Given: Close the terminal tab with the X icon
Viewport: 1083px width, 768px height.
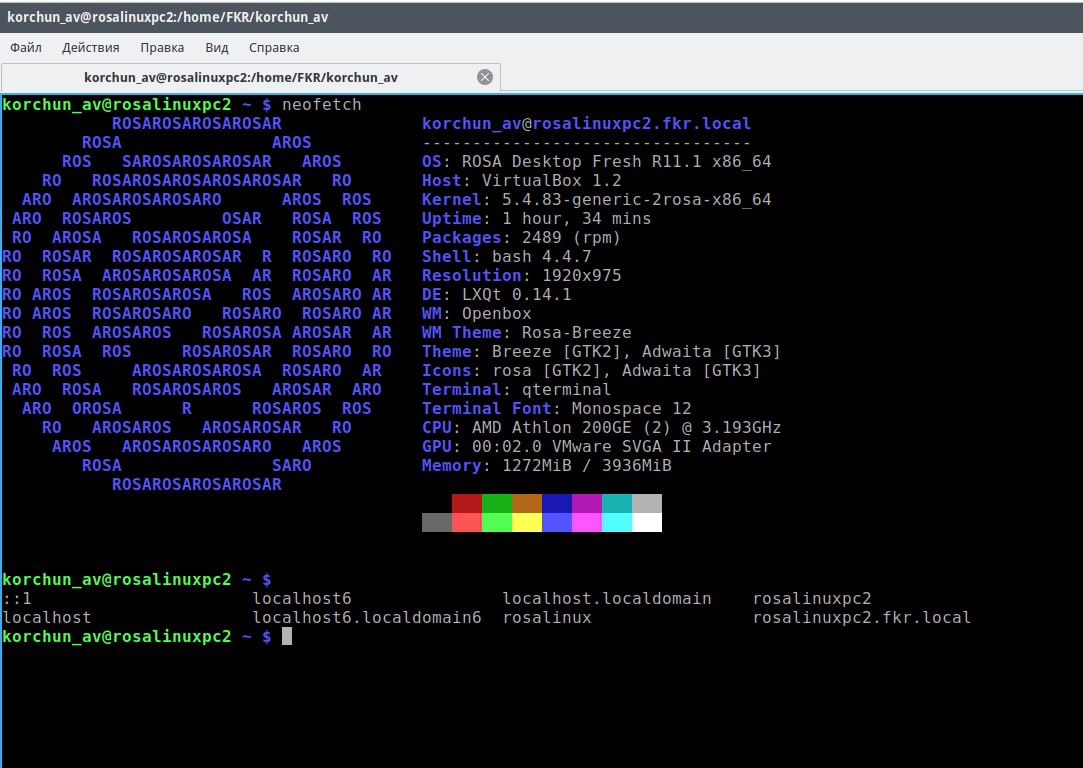Looking at the screenshot, I should point(485,77).
